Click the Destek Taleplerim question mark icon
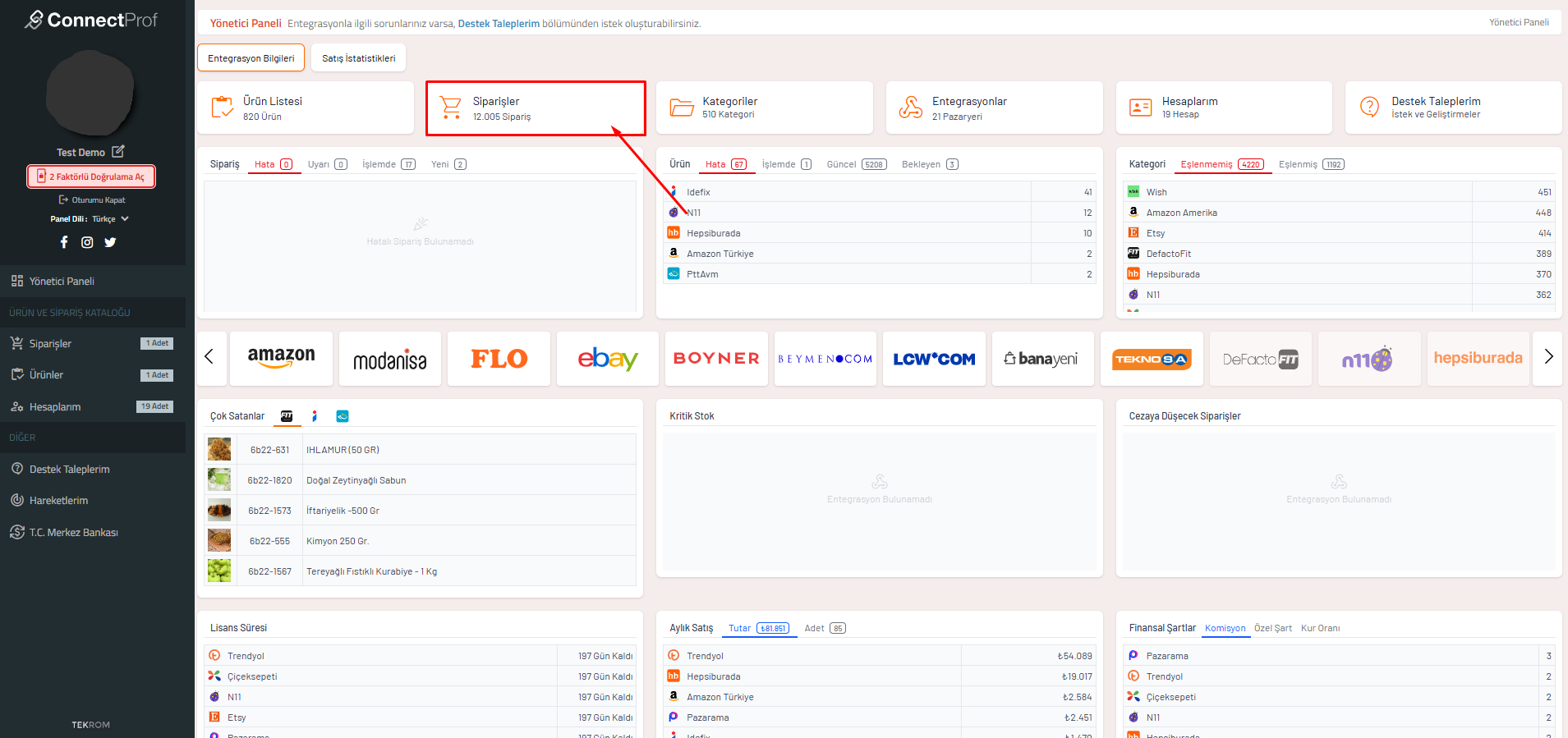This screenshot has width=1568, height=738. point(1370,107)
